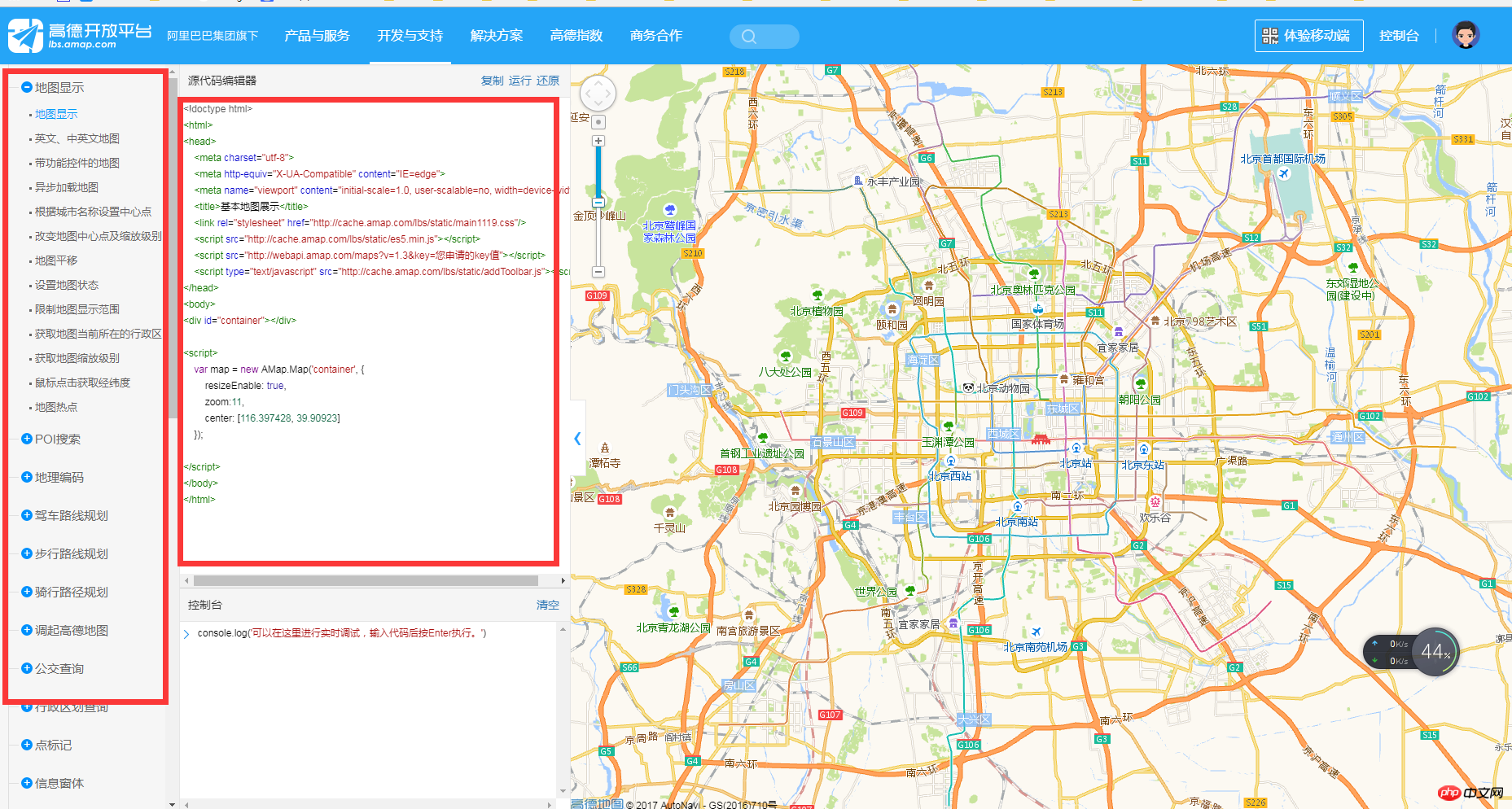
Task: Expand the 驾车路线规划 section
Action: click(x=27, y=515)
